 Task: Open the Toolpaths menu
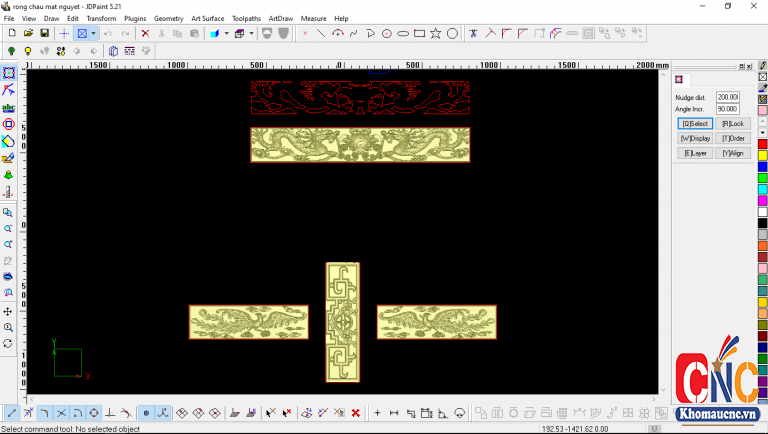coord(246,18)
